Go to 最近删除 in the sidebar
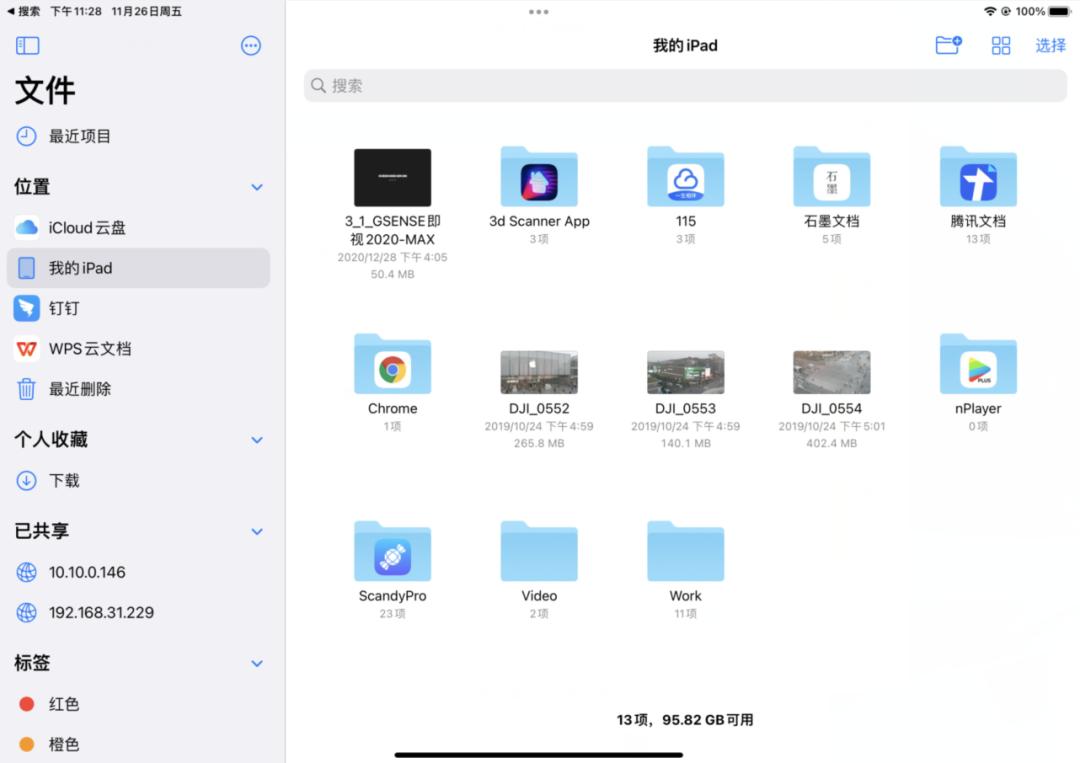 pyautogui.click(x=80, y=389)
